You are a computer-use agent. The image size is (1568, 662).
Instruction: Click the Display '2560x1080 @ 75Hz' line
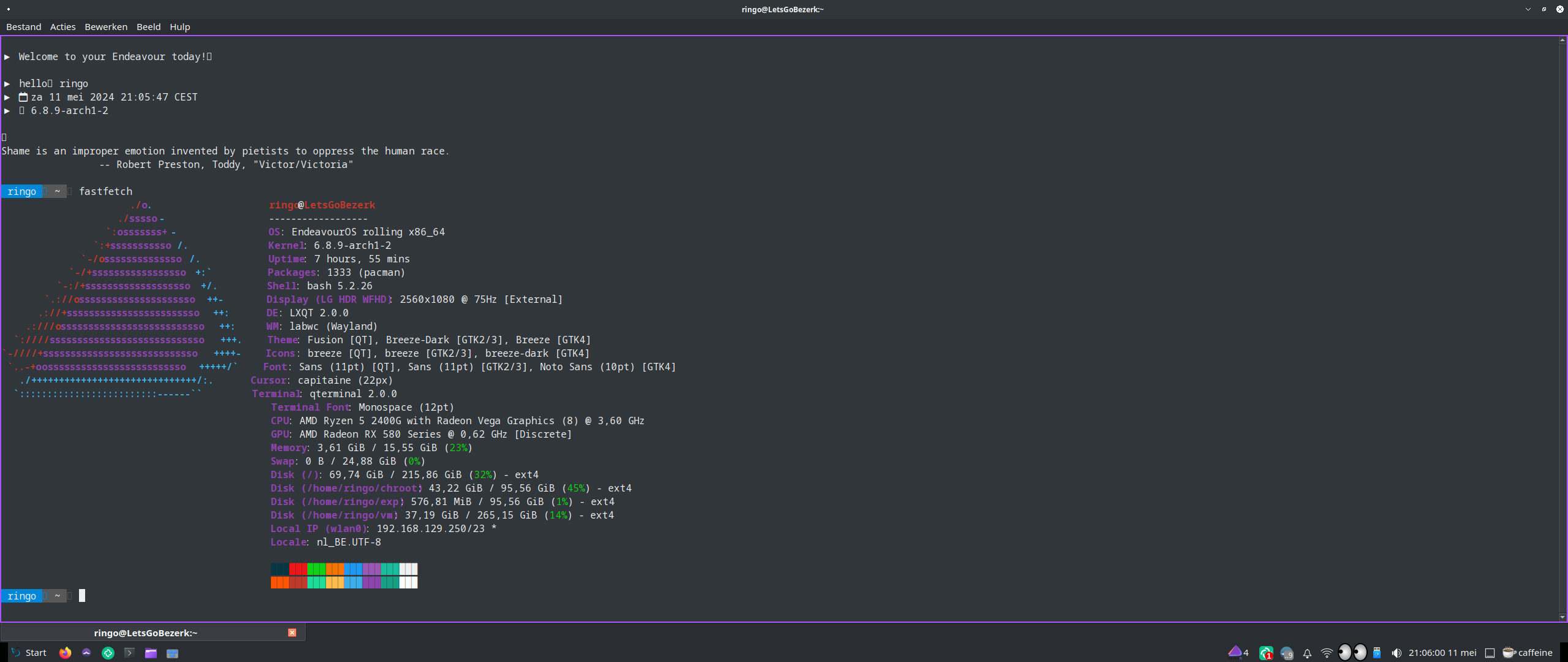pyautogui.click(x=415, y=299)
